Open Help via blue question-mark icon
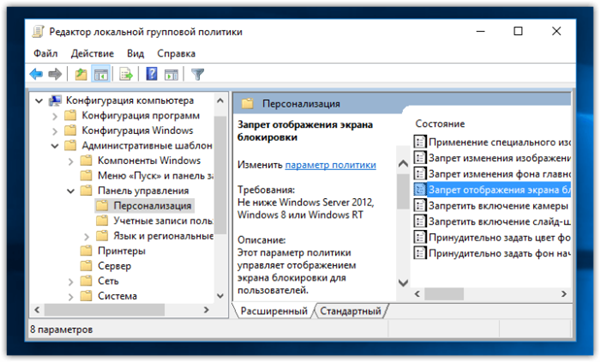The width and height of the screenshot is (600, 362). pyautogui.click(x=152, y=74)
